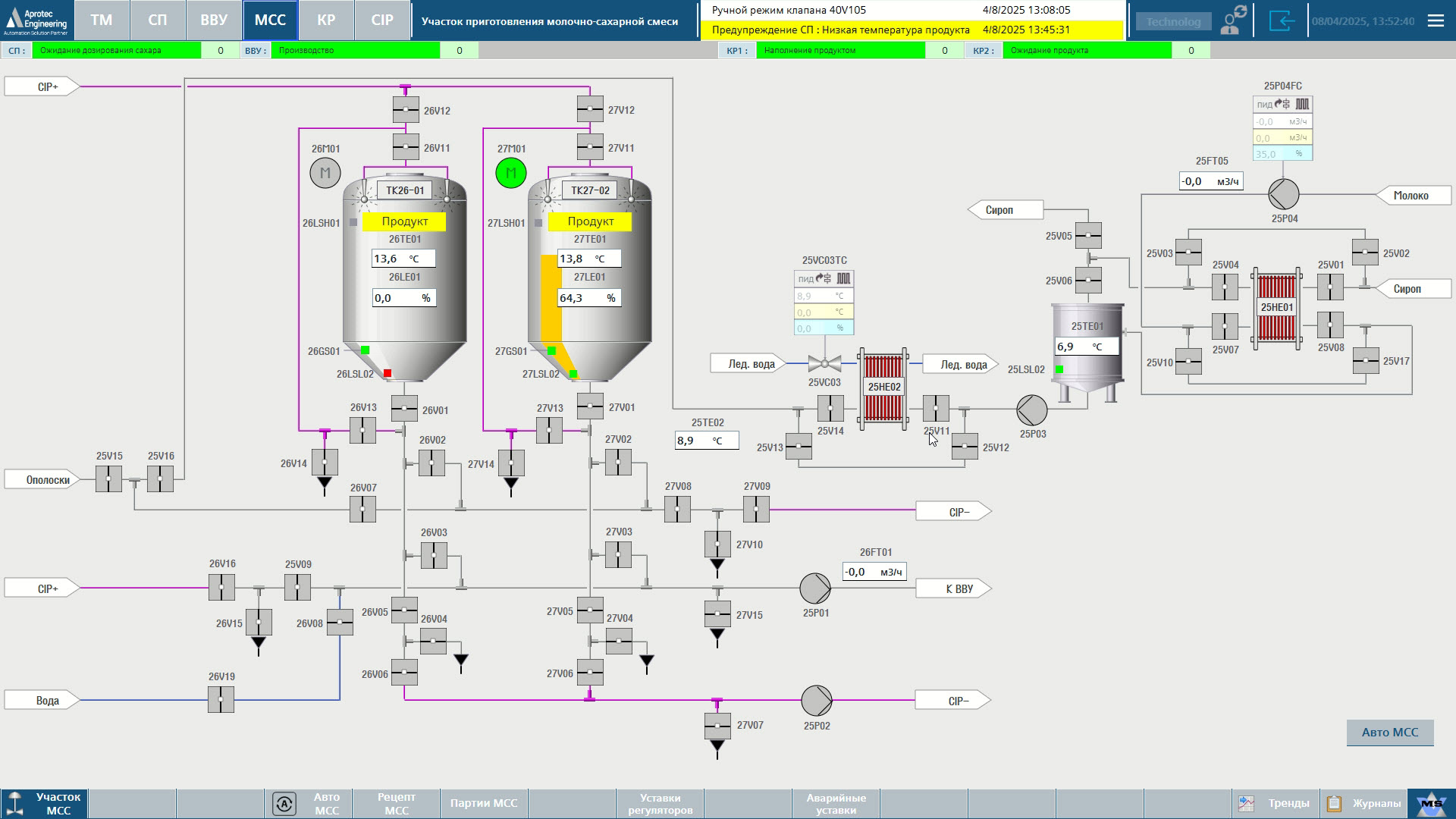Open Аварийные уставки from the bottom bar

(835, 802)
